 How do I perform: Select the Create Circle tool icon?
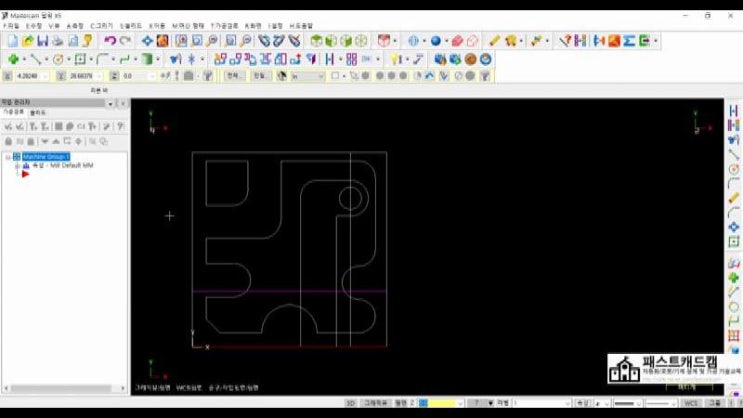coord(58,59)
